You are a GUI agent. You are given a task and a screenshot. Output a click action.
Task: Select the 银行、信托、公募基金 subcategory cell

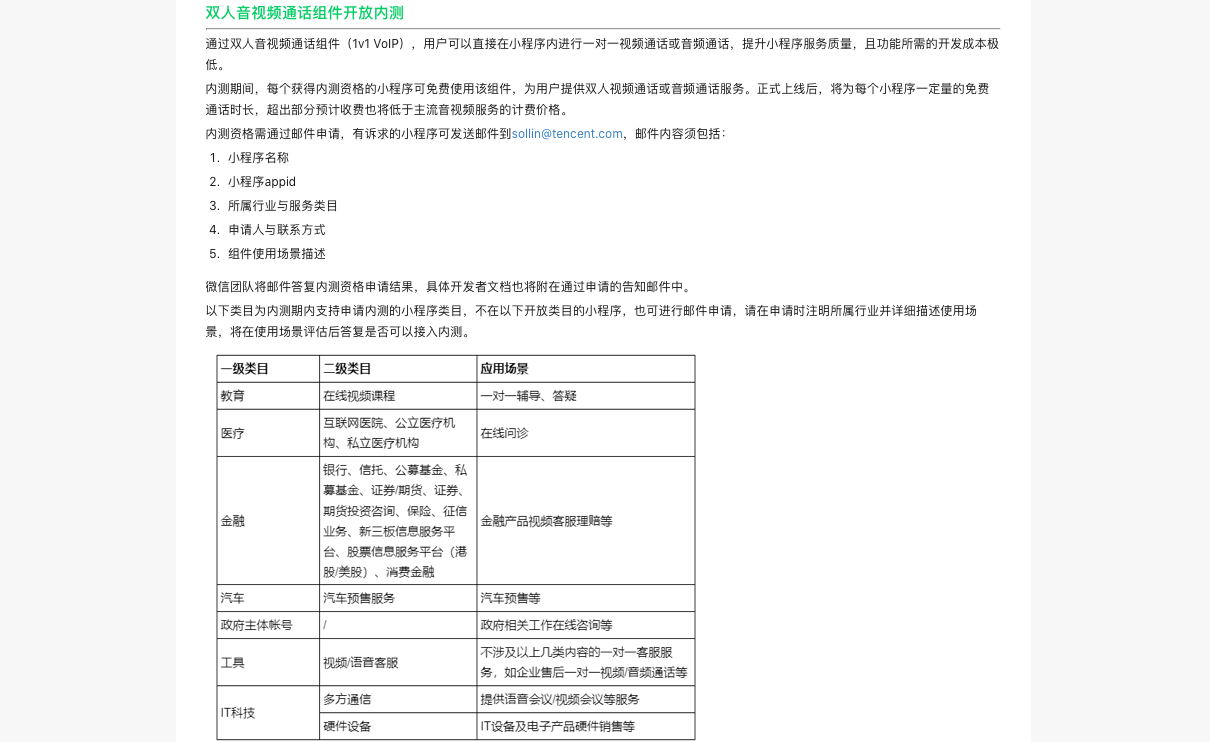[398, 521]
